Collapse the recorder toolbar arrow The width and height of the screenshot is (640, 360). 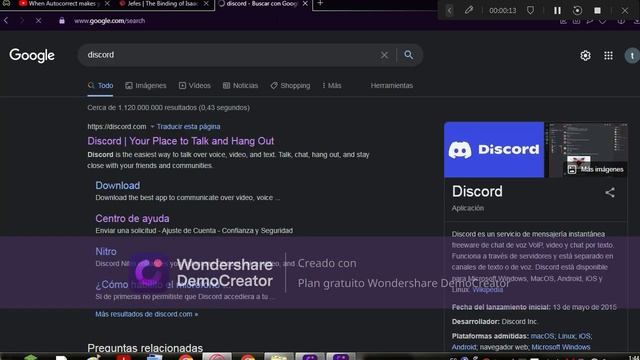point(449,10)
